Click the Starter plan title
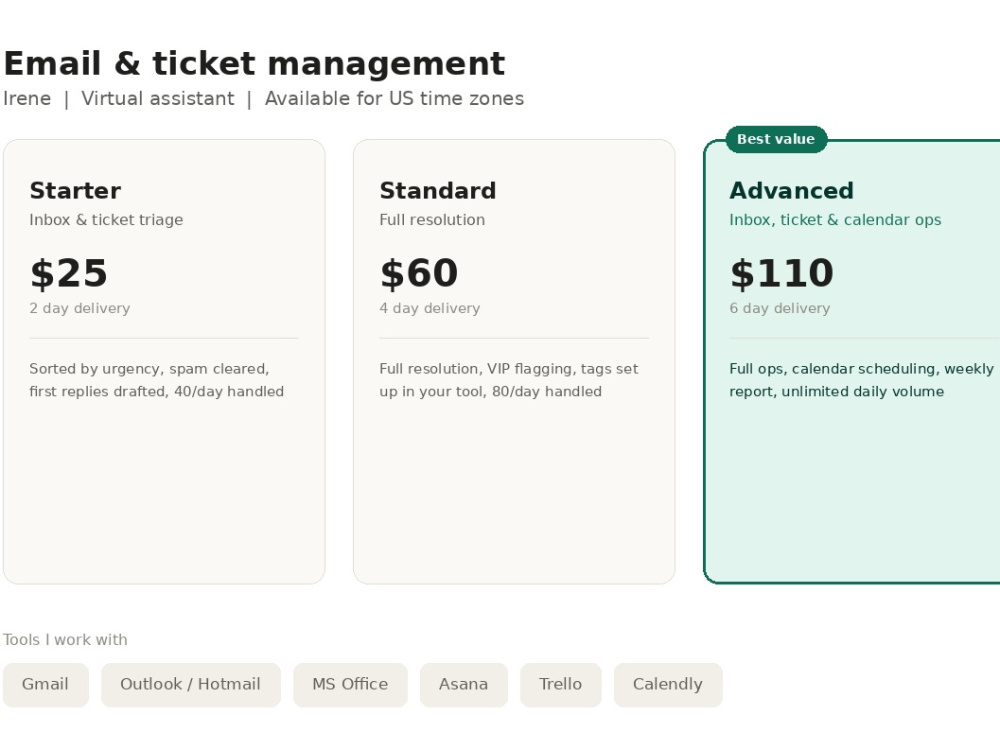 pyautogui.click(x=75, y=191)
